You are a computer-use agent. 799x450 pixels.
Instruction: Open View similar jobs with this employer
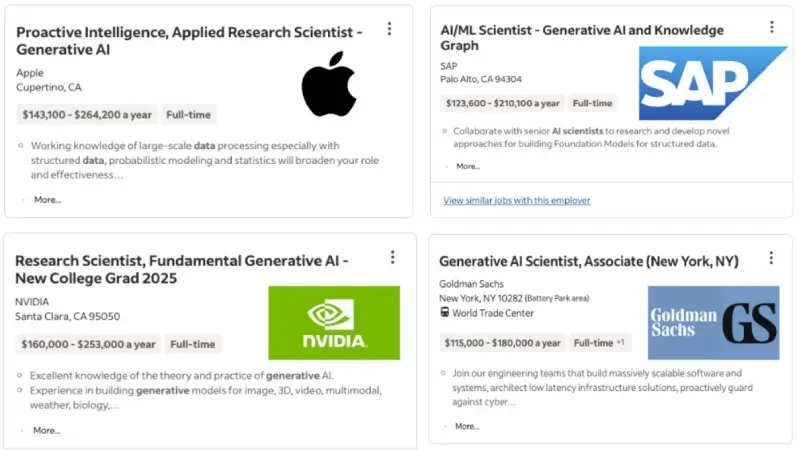pyautogui.click(x=516, y=200)
